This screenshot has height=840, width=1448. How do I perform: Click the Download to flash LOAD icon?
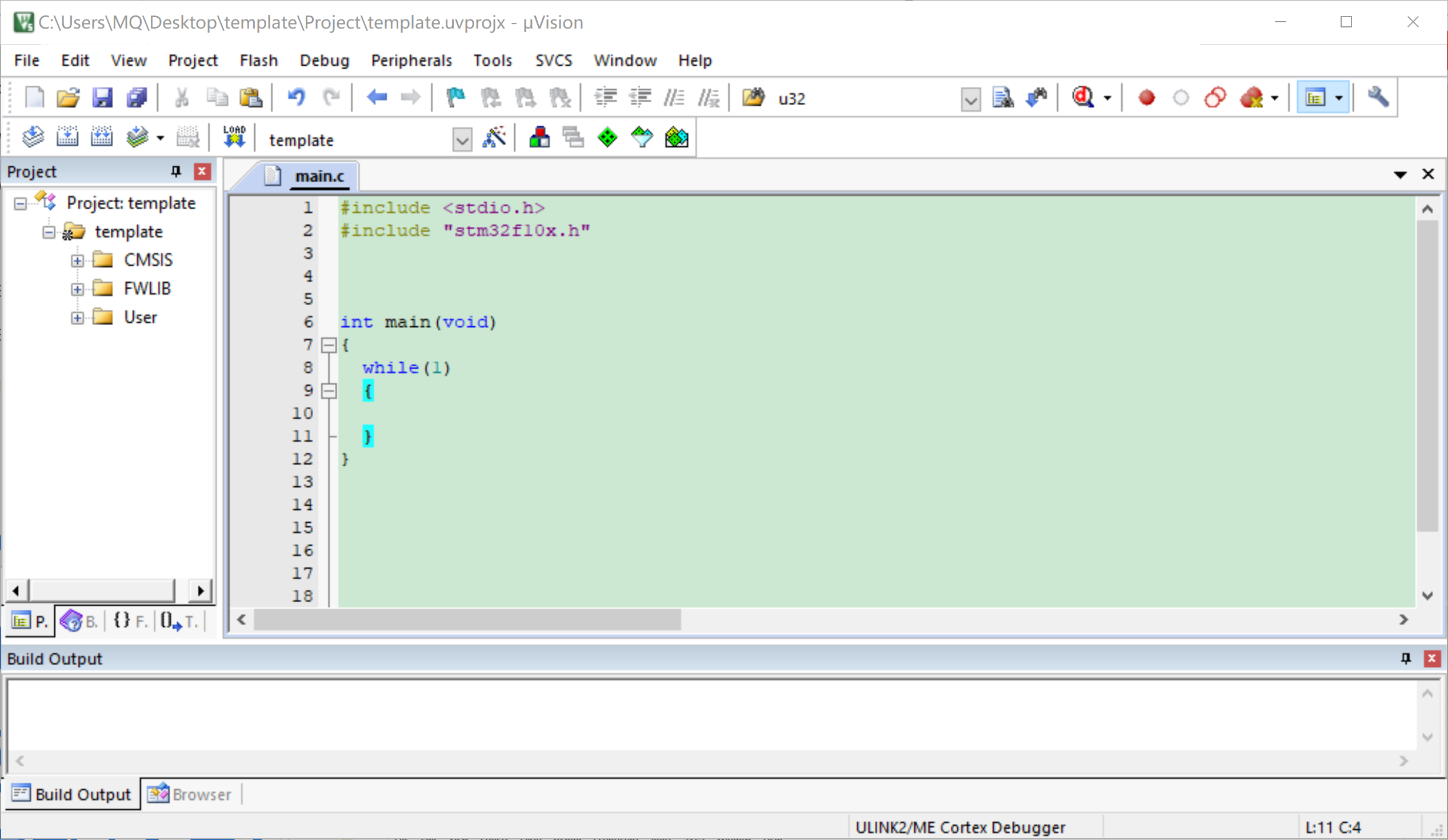[234, 138]
